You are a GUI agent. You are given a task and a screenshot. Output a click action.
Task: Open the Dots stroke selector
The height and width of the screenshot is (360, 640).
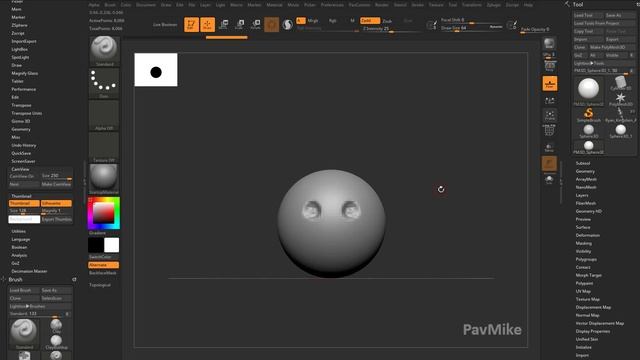pyautogui.click(x=104, y=83)
